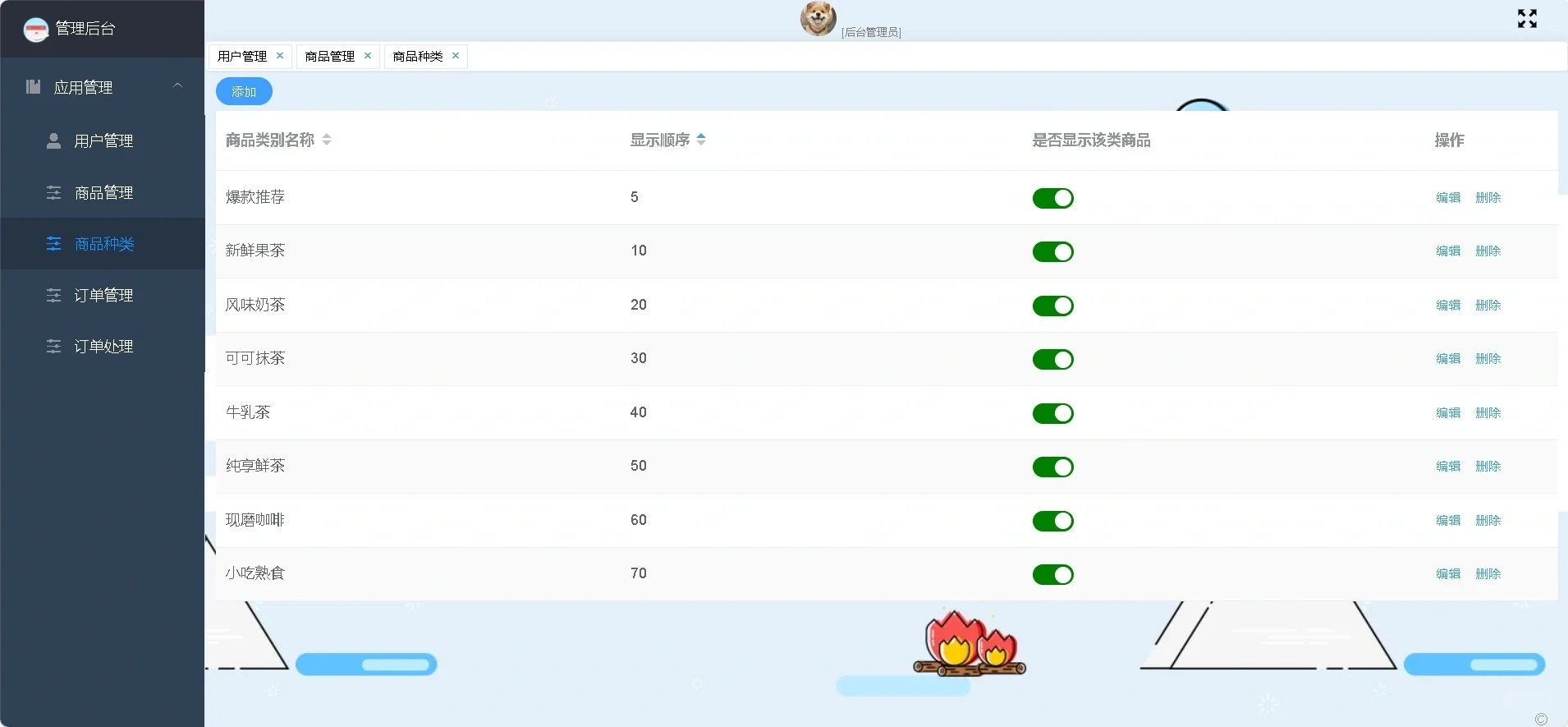Collapse the 应用管理 menu chevron
The width and height of the screenshot is (1568, 727).
177,85
